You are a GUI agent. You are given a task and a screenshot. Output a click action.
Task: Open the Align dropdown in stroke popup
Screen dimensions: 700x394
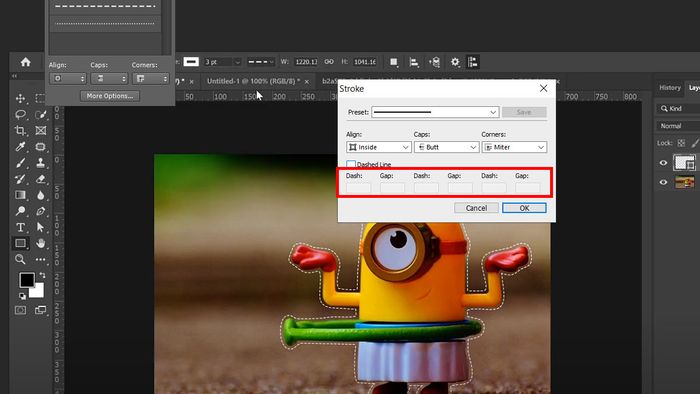click(x=68, y=79)
